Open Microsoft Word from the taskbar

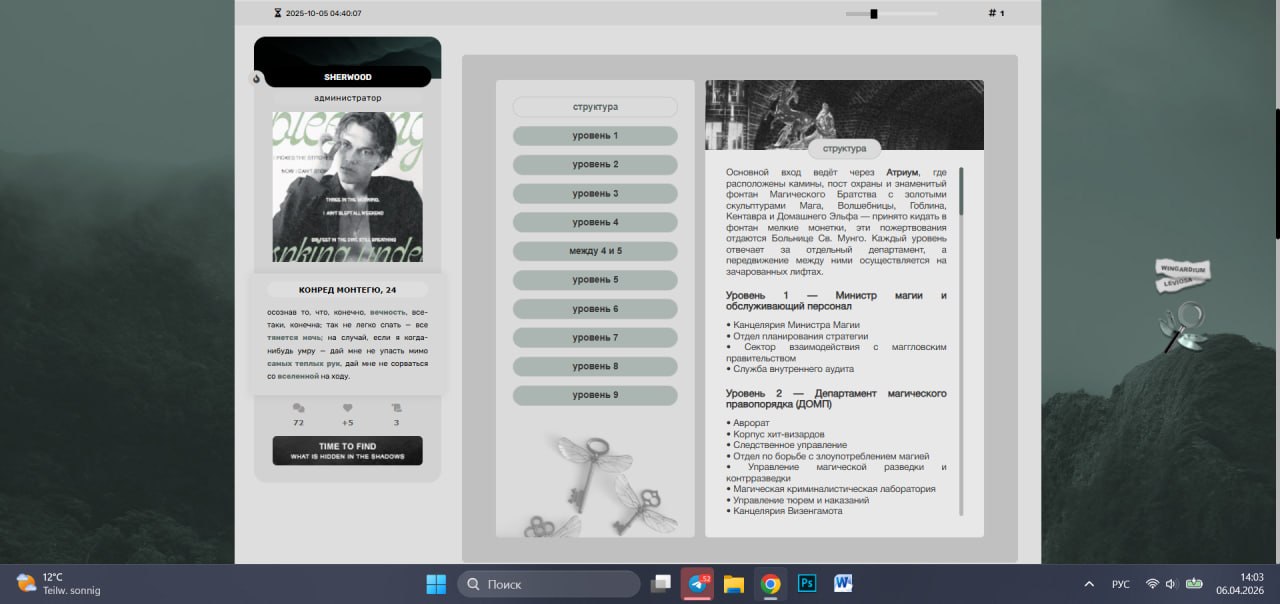coord(841,583)
